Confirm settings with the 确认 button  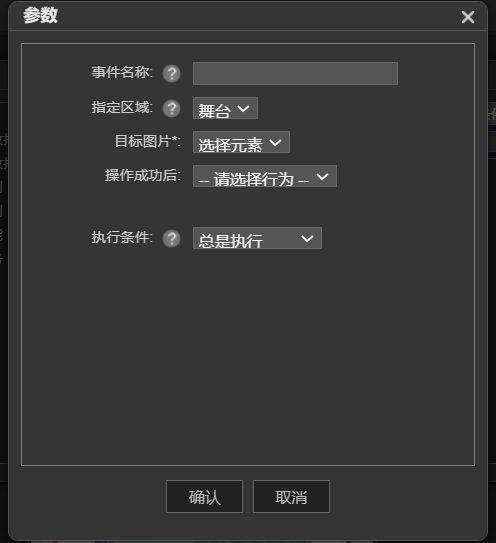204,497
